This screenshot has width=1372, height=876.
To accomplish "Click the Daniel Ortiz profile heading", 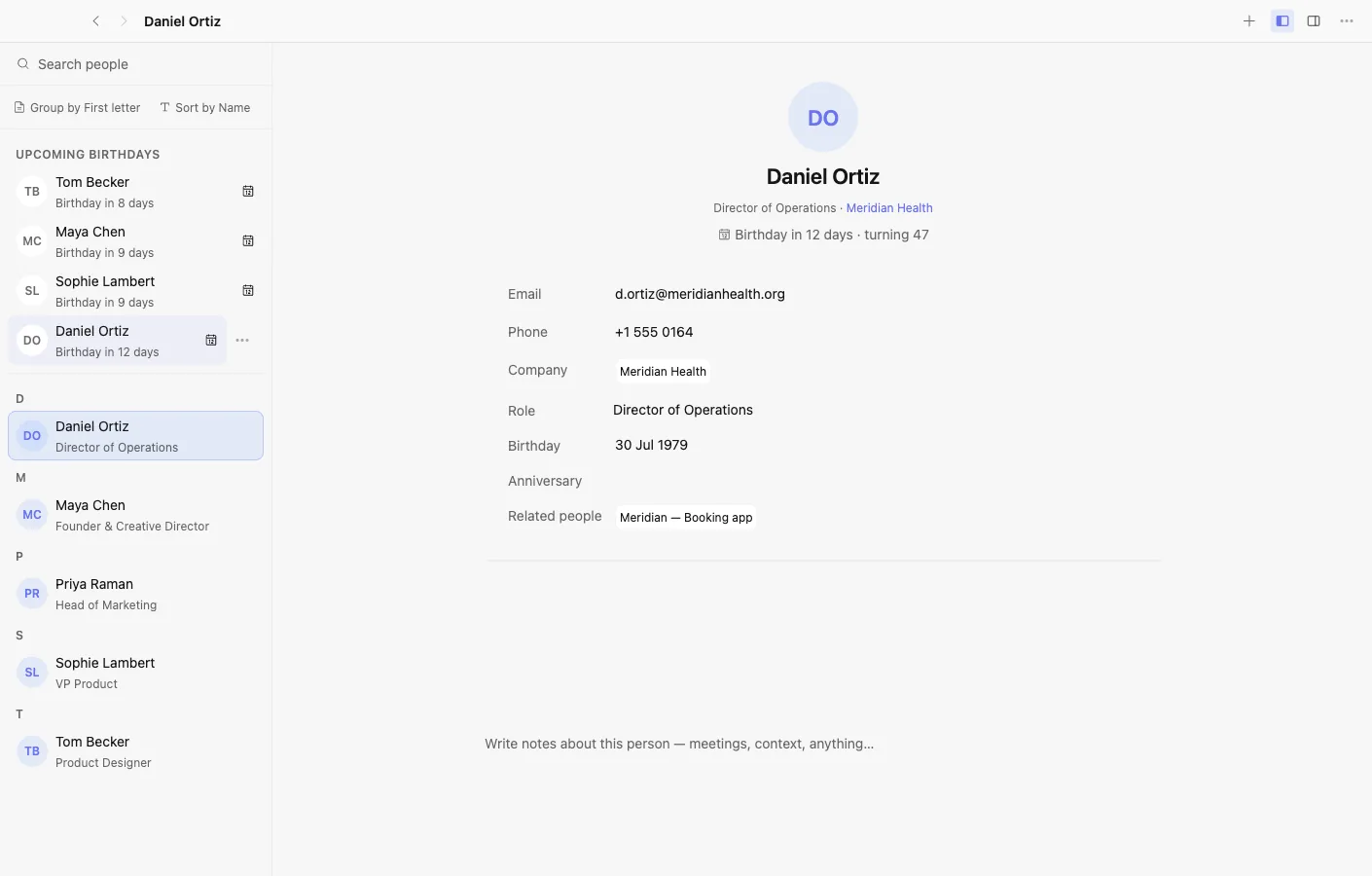I will point(823,176).
